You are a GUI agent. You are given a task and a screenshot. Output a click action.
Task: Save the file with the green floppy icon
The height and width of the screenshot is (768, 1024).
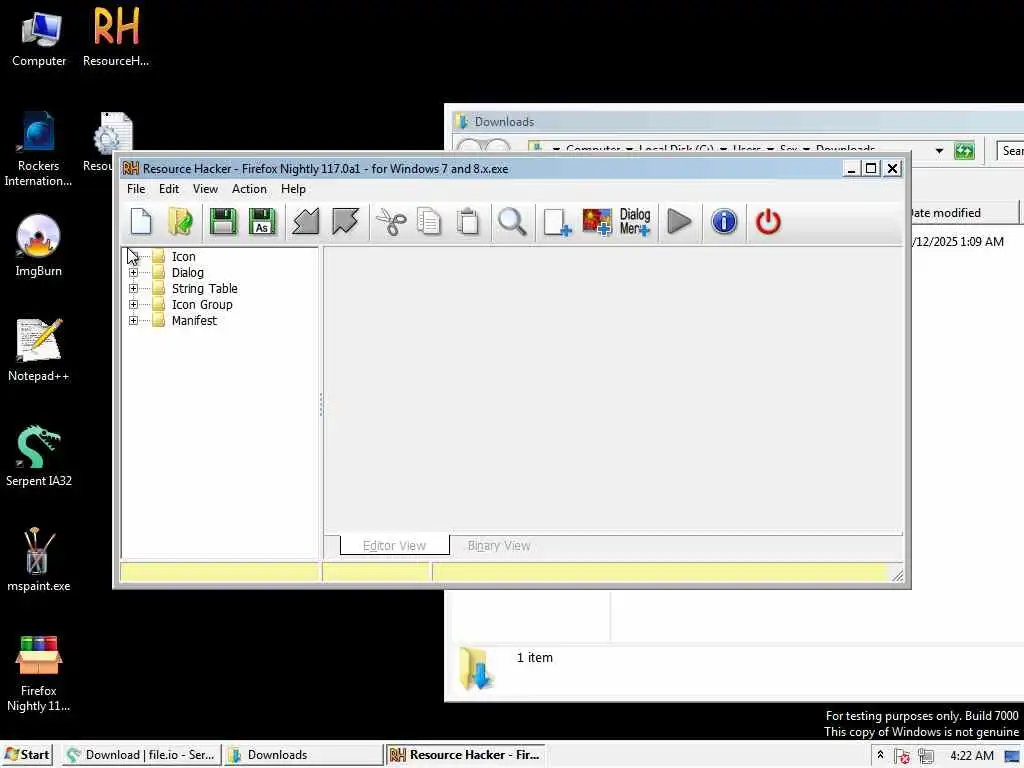[x=223, y=222]
